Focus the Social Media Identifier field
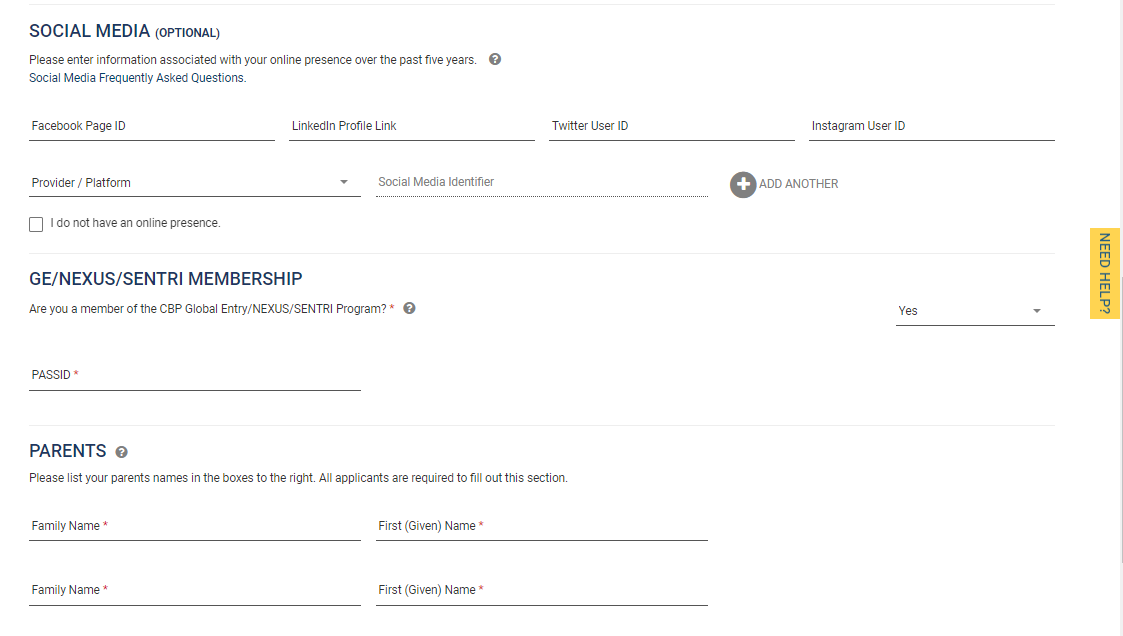The width and height of the screenshot is (1123, 636). point(541,183)
